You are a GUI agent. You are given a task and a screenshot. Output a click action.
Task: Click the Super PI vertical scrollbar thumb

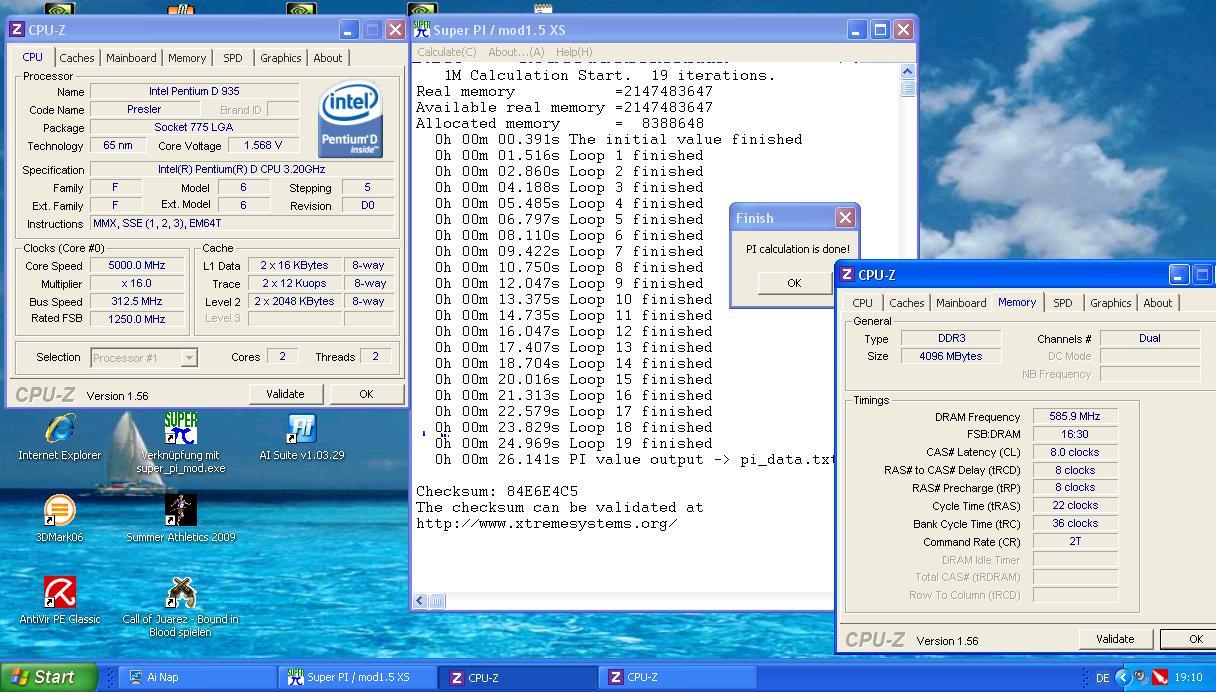pyautogui.click(x=907, y=88)
